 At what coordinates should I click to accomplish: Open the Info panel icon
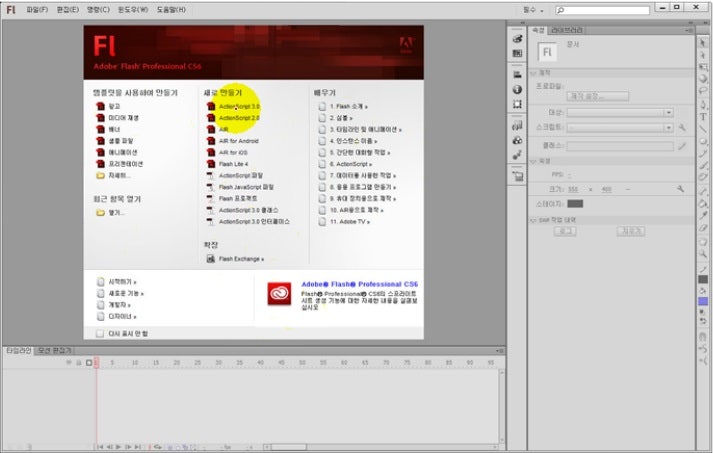517,89
